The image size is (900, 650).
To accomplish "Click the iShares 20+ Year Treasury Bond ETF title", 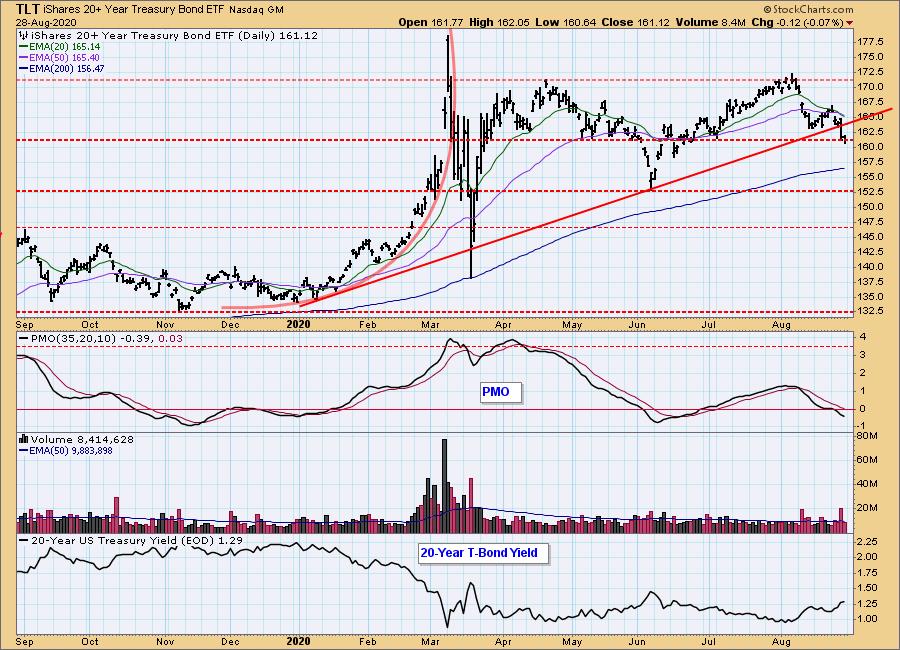I will tap(134, 9).
